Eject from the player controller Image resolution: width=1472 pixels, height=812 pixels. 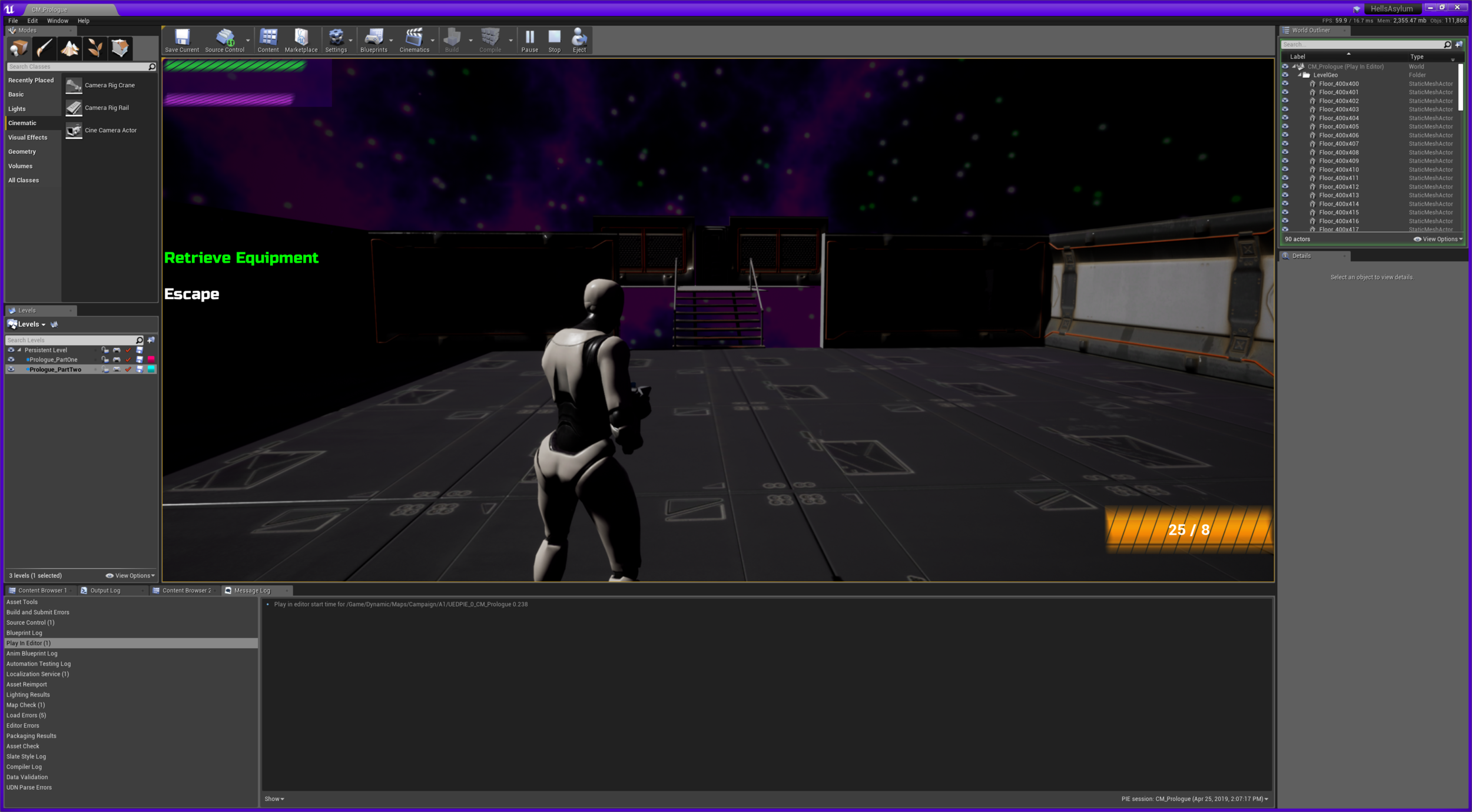[579, 39]
